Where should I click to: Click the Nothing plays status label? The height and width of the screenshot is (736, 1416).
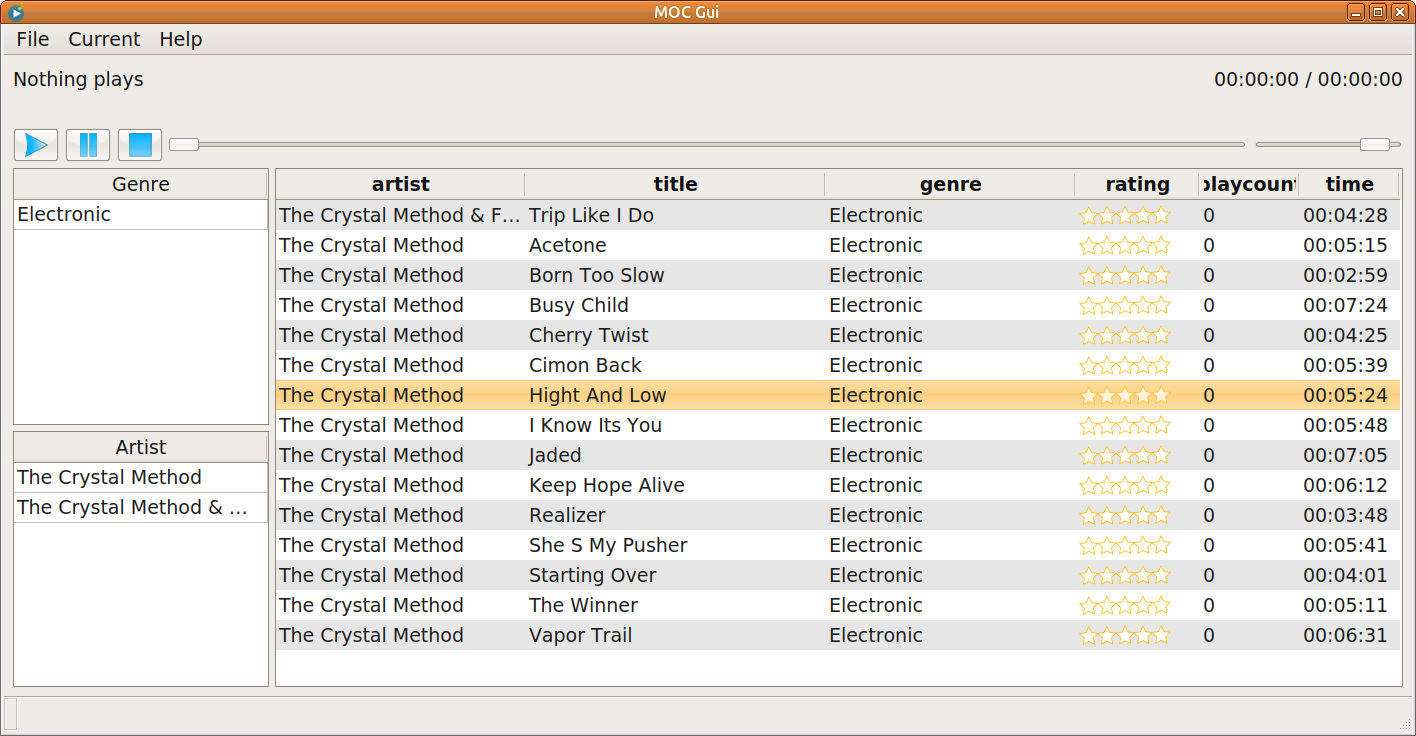(78, 79)
